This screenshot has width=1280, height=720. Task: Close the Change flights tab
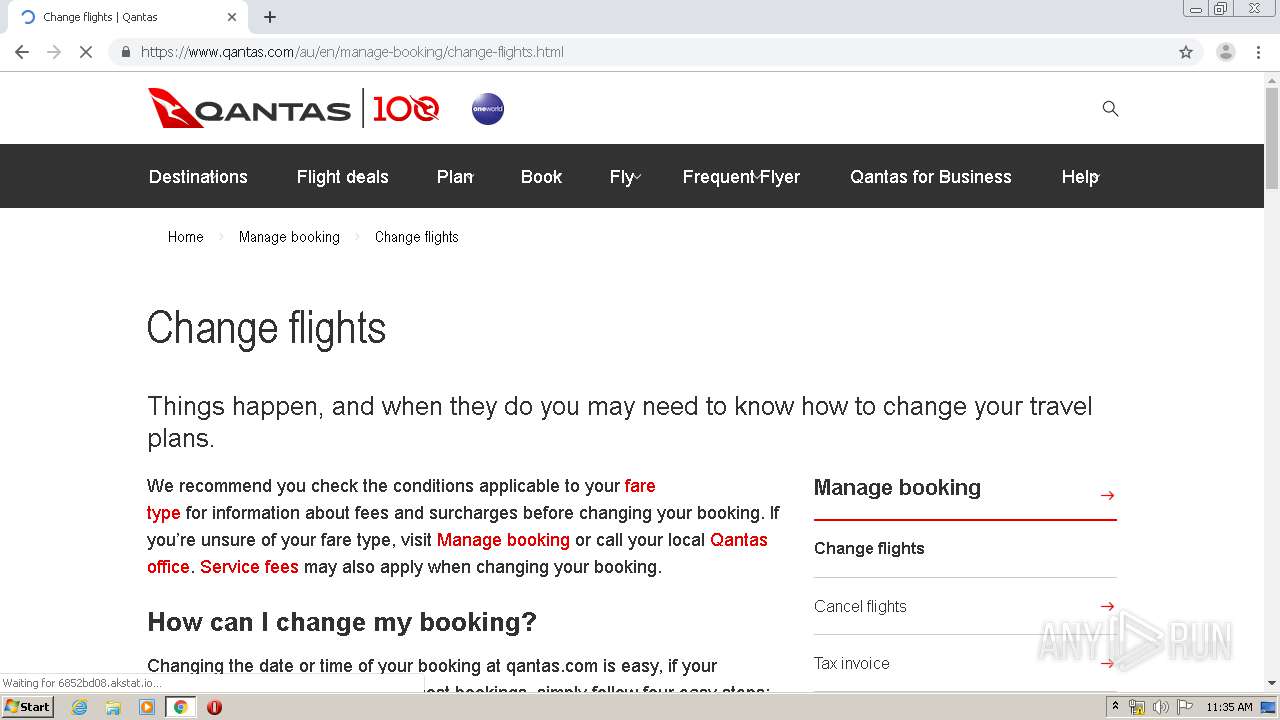point(232,17)
